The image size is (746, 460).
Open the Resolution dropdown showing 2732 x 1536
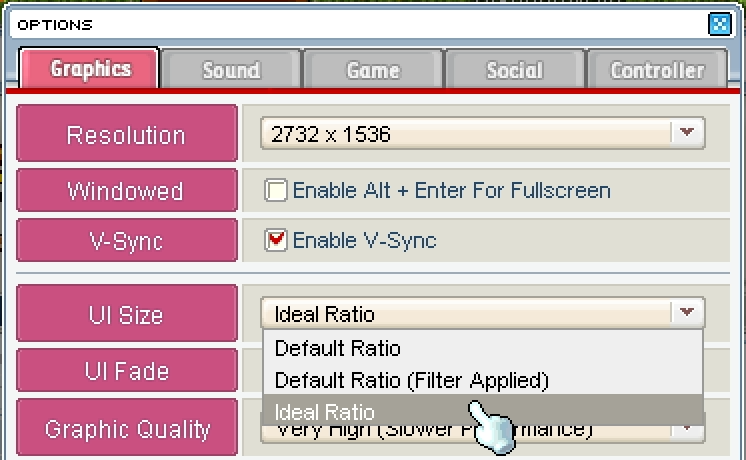[x=482, y=133]
